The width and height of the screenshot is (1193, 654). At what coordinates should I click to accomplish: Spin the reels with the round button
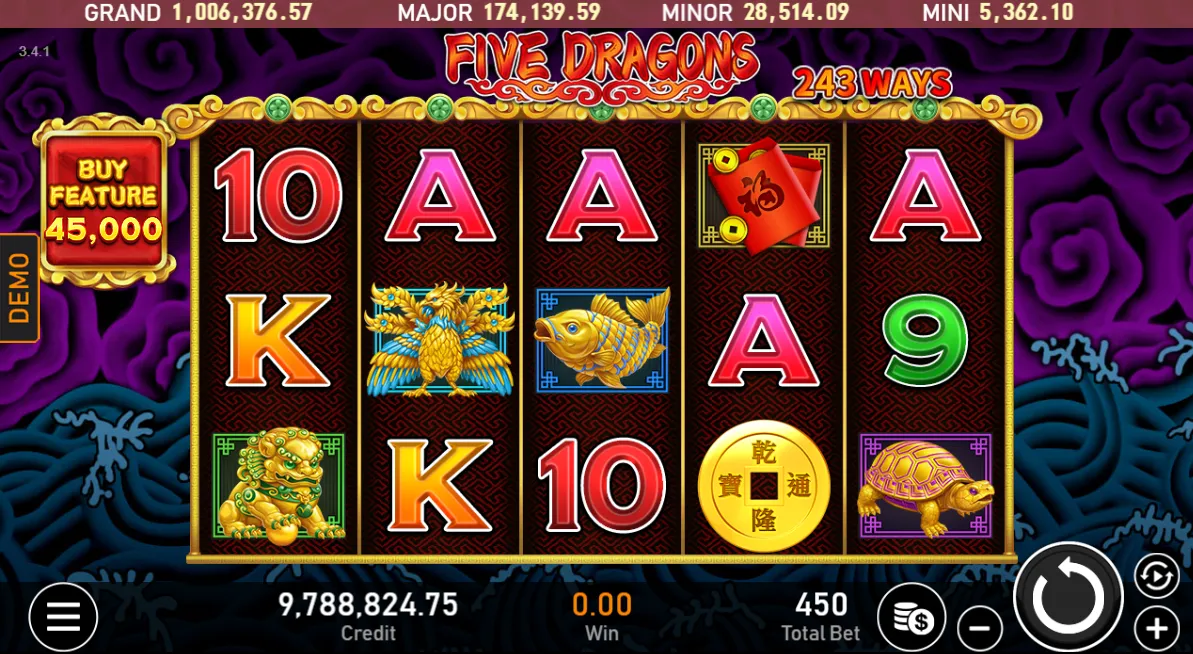pos(1068,597)
